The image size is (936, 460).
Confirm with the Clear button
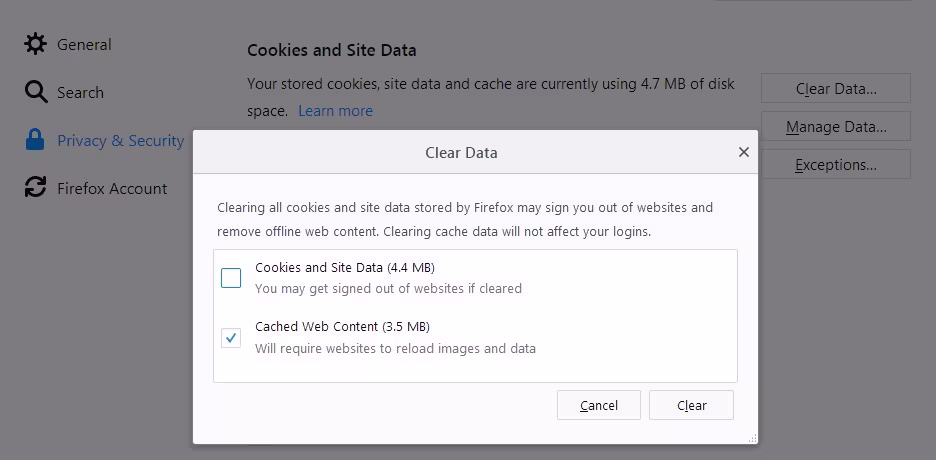(x=691, y=405)
